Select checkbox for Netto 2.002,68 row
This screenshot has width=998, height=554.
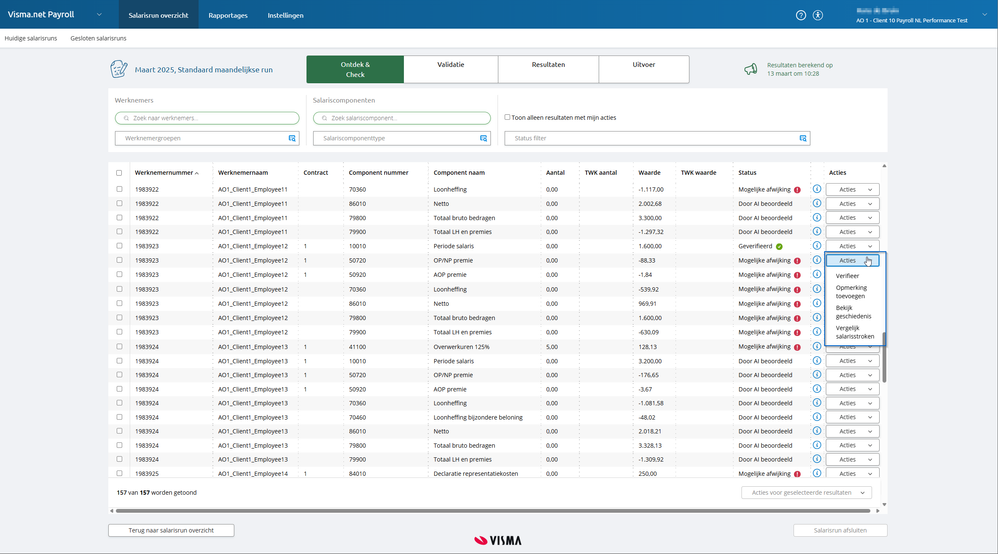coord(119,203)
